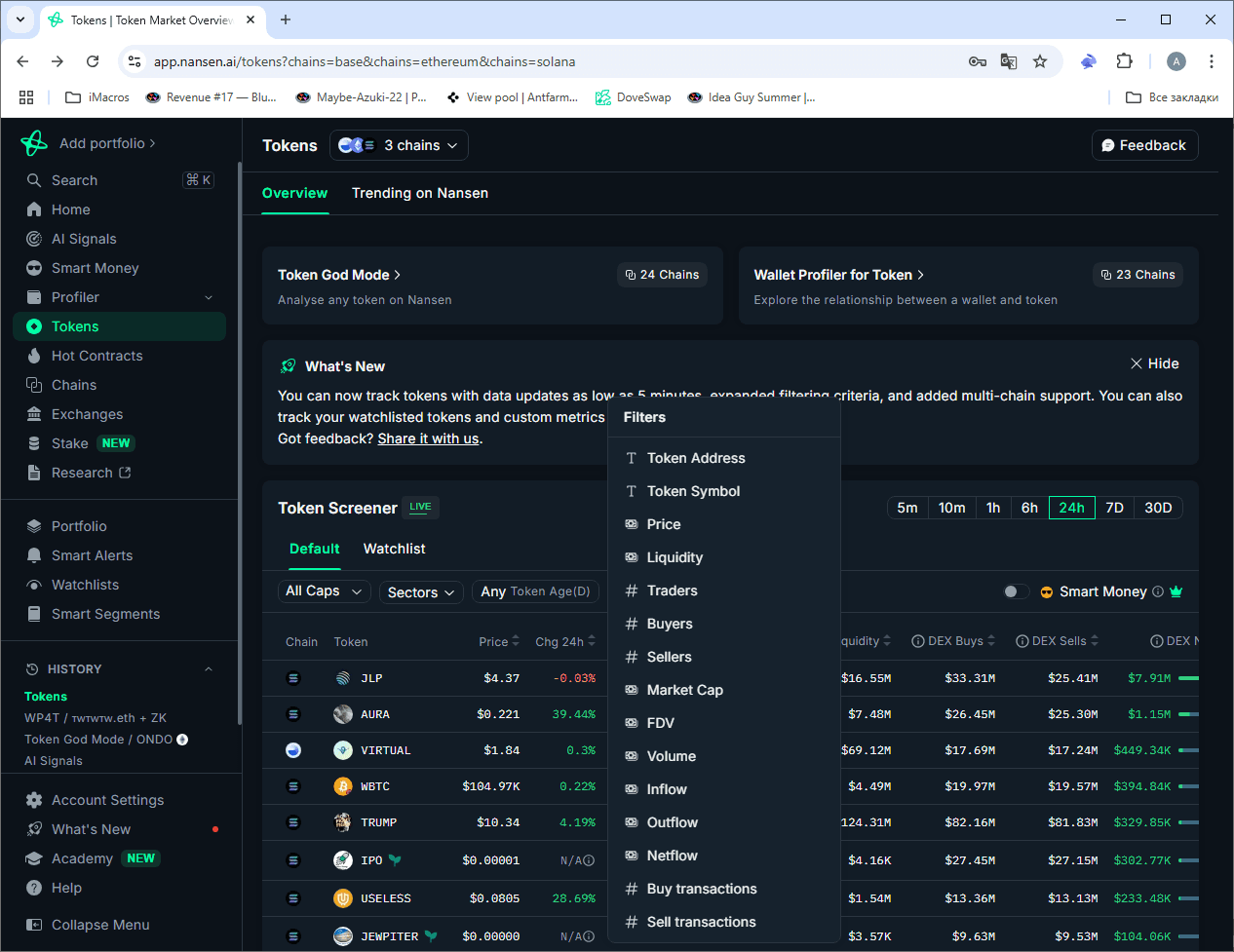Image resolution: width=1234 pixels, height=952 pixels.
Task: Click Feedback button
Action: (1144, 145)
